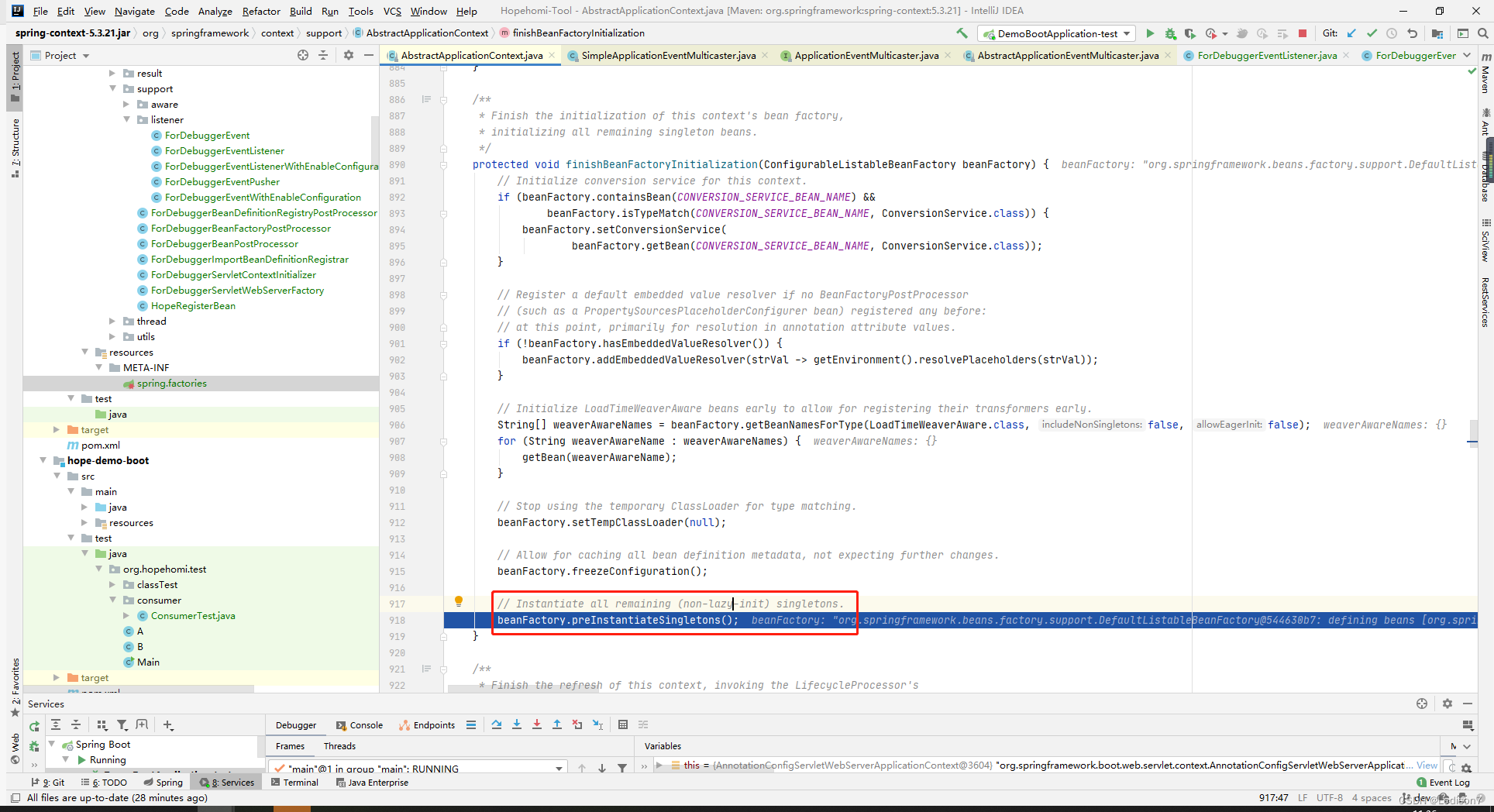
Task: Collapse the Spring Boot services node
Action: [x=52, y=744]
